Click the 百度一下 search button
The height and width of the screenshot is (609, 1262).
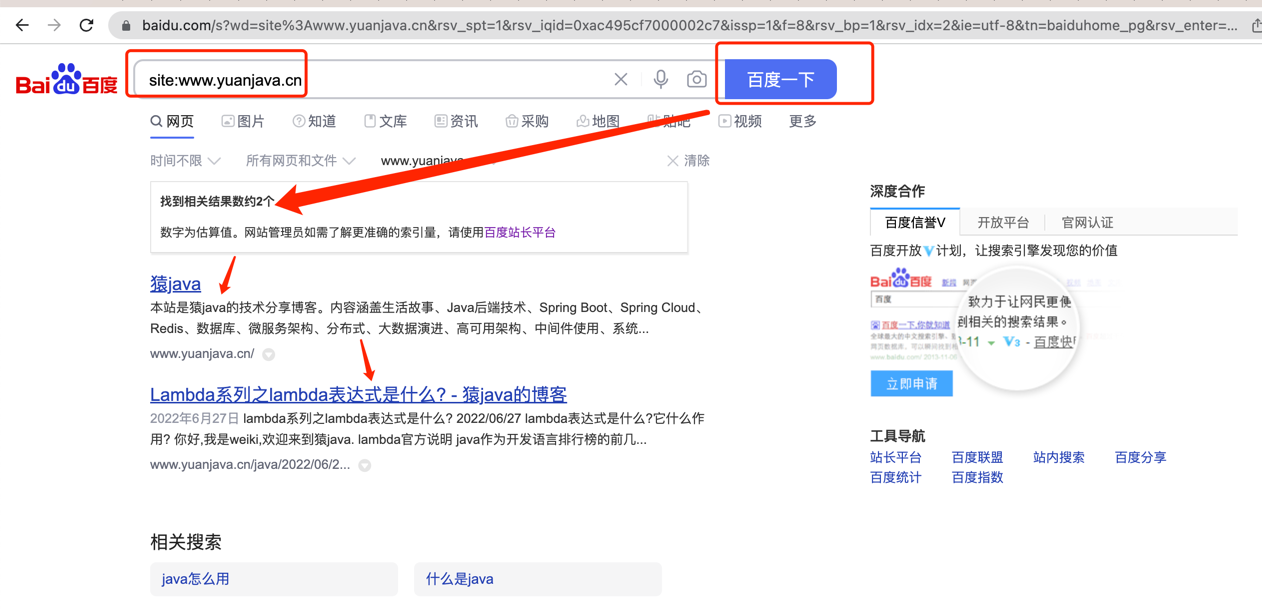780,79
